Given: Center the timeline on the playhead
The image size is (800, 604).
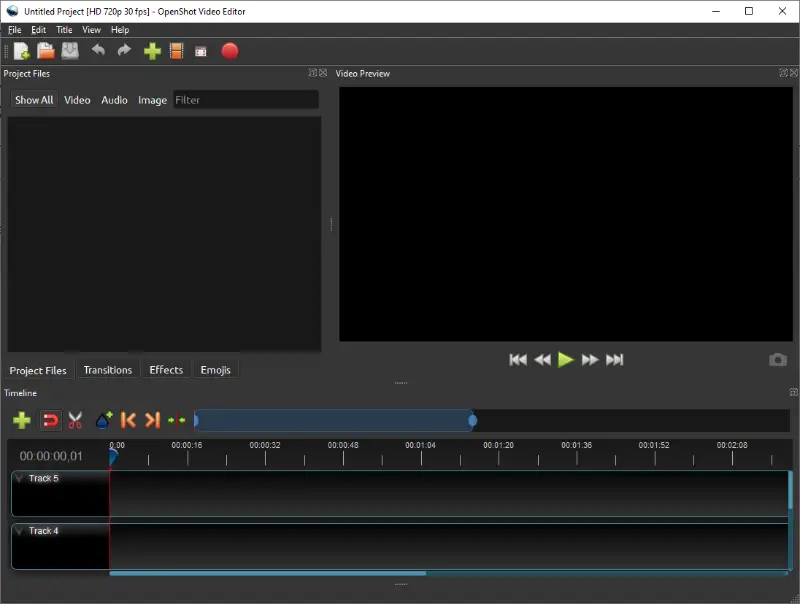Looking at the screenshot, I should click(x=177, y=420).
